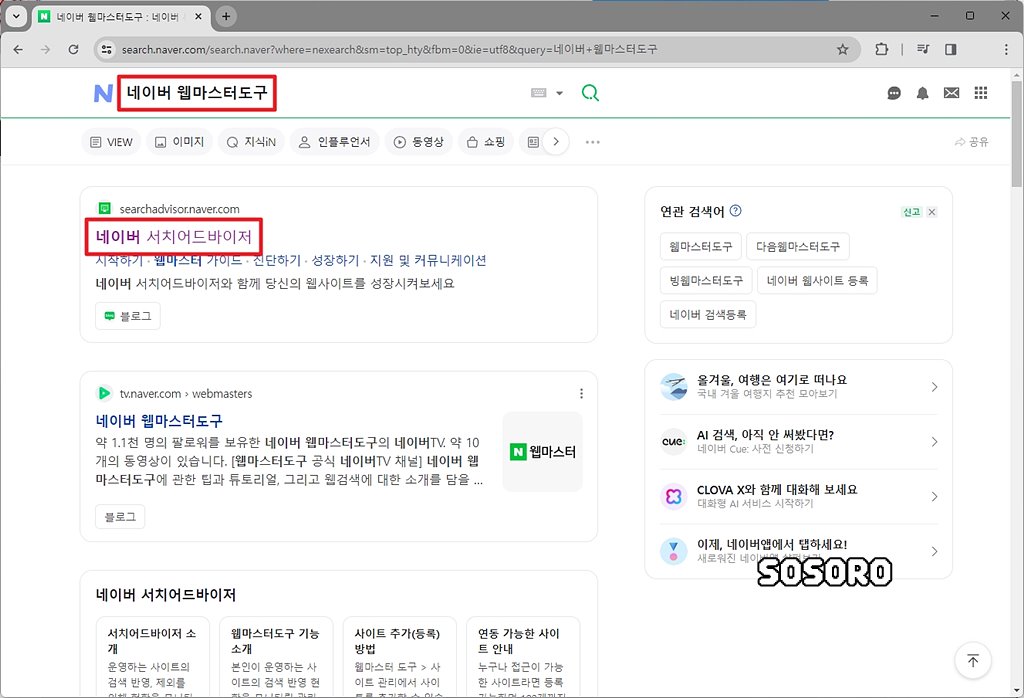The image size is (1024, 698).
Task: Click the address bar URL
Action: click(x=389, y=50)
